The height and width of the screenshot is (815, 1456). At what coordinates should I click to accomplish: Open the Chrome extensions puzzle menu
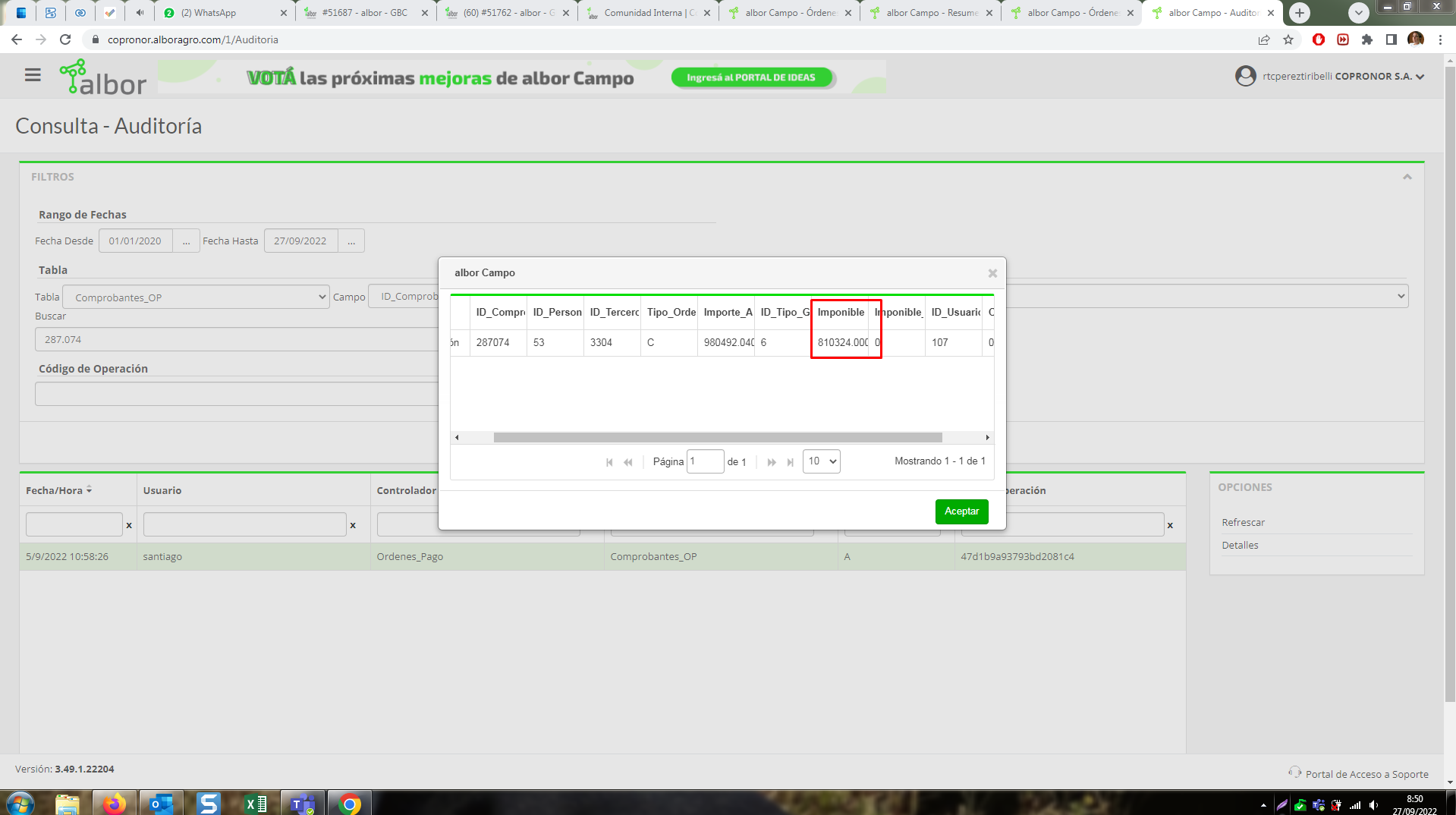1367,39
